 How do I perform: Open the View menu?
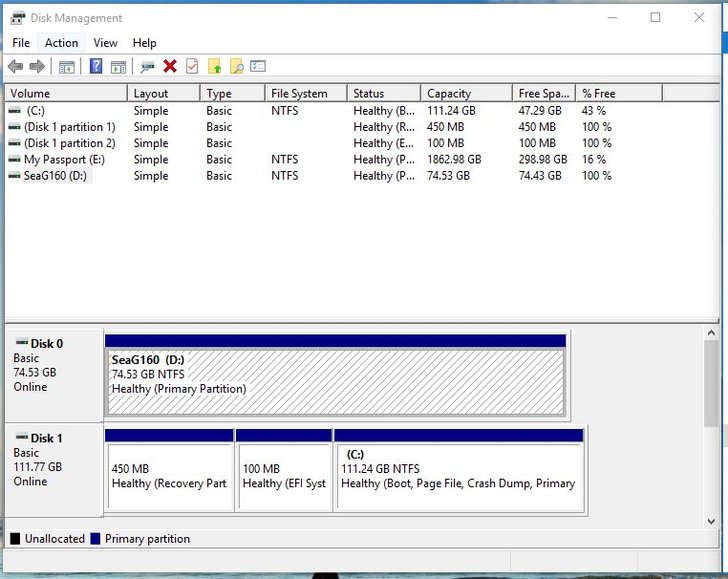(x=105, y=43)
